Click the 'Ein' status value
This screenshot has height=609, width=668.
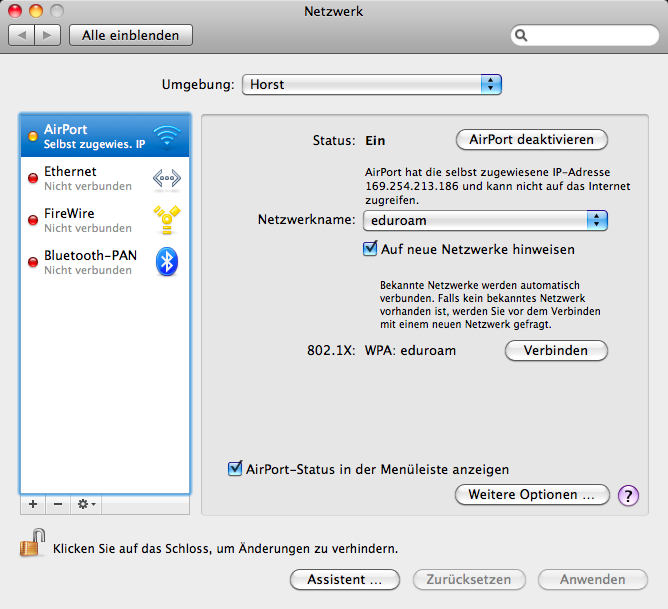[375, 141]
